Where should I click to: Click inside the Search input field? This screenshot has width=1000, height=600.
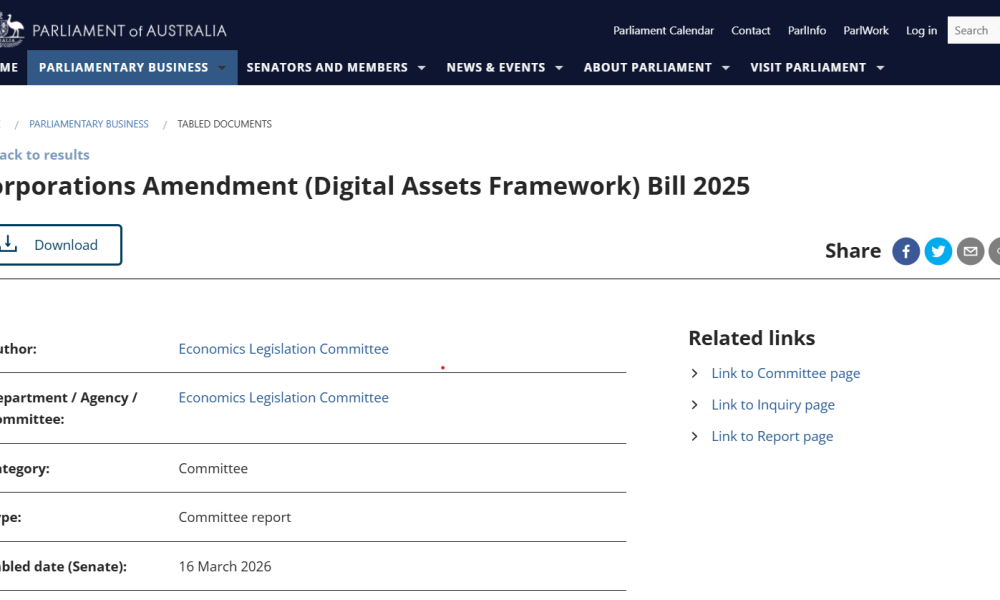(975, 30)
